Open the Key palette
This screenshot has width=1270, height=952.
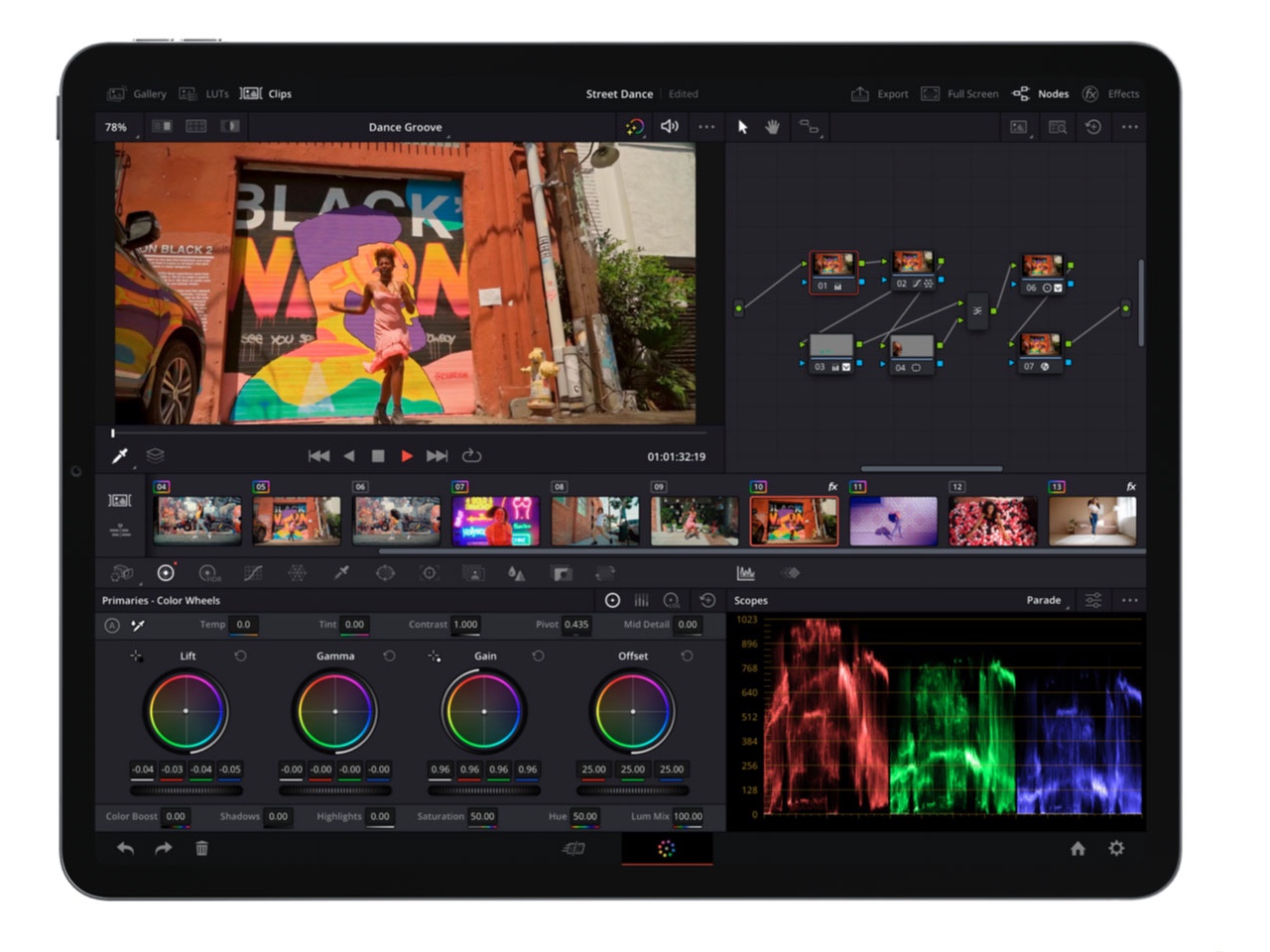click(x=562, y=573)
